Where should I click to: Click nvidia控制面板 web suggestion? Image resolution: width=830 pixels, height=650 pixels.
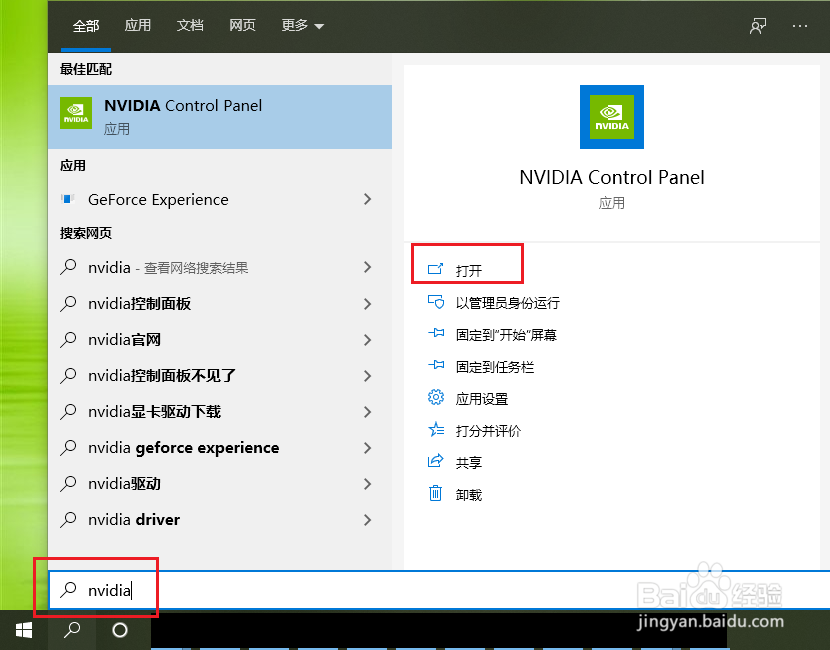coord(220,304)
